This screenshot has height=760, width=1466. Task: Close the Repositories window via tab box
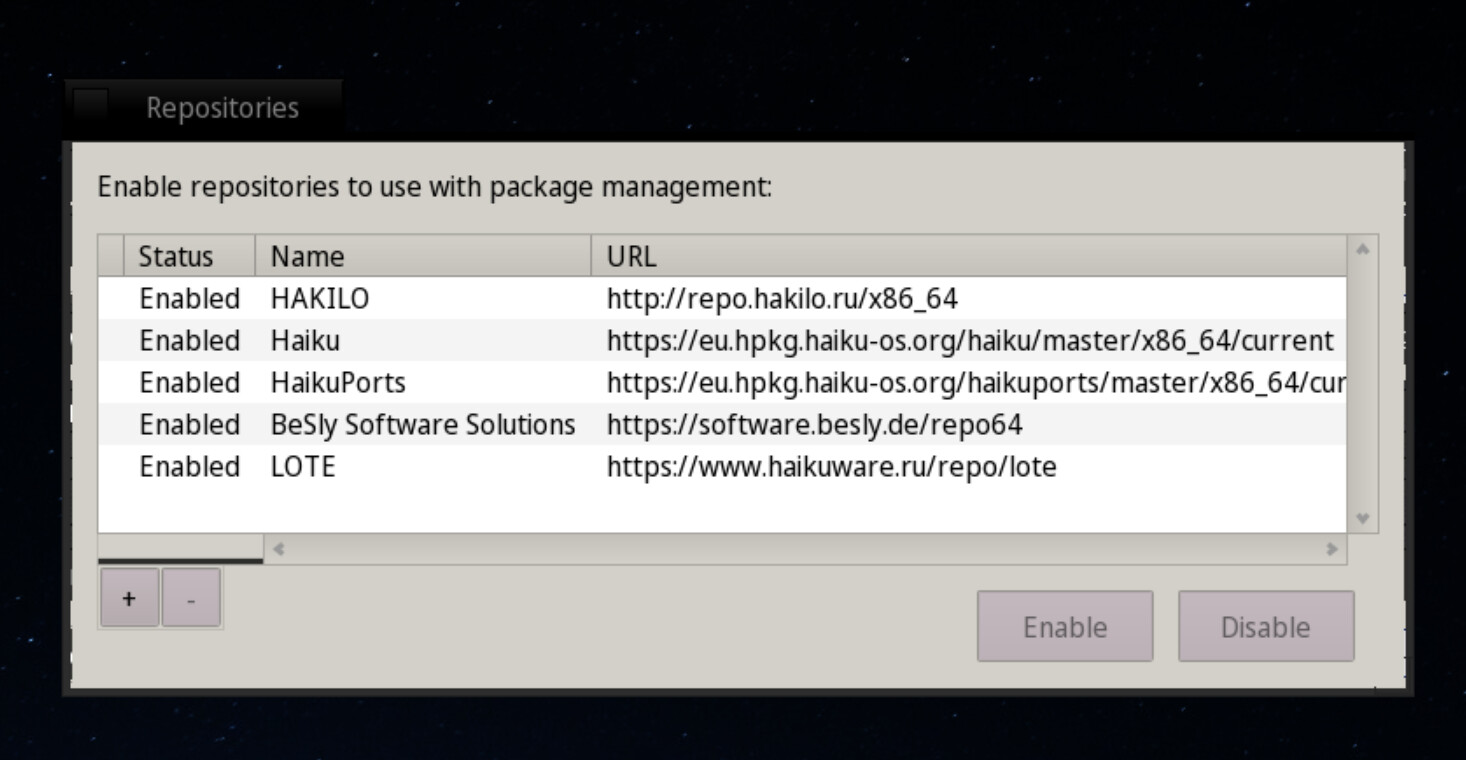point(90,106)
